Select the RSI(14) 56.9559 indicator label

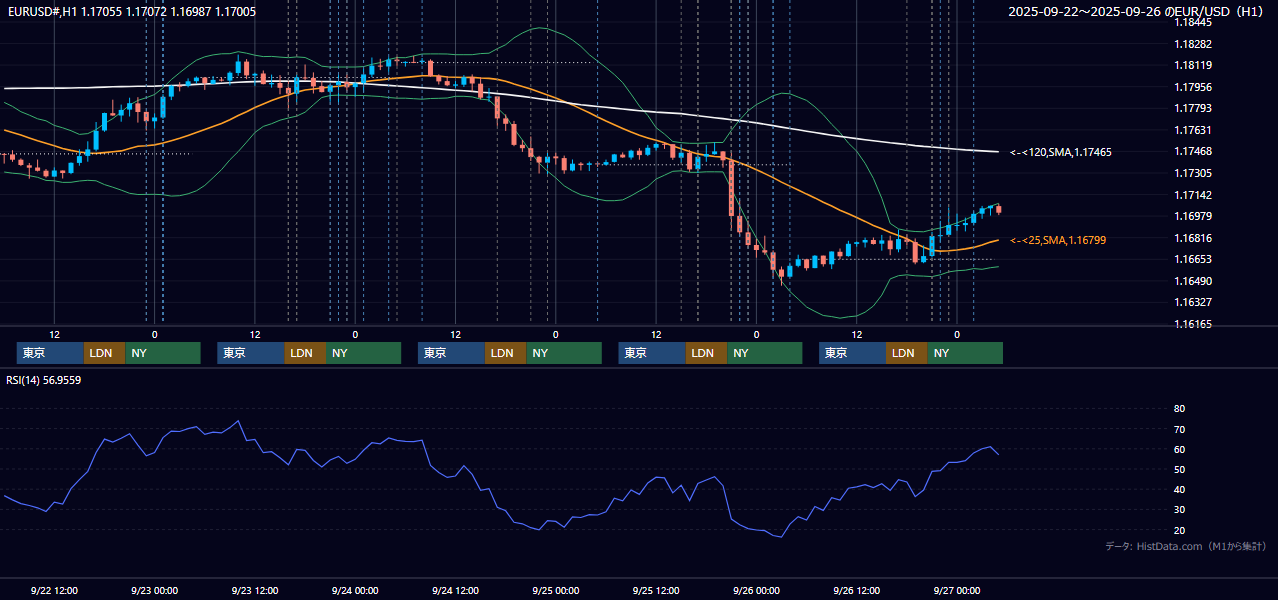pyautogui.click(x=43, y=380)
